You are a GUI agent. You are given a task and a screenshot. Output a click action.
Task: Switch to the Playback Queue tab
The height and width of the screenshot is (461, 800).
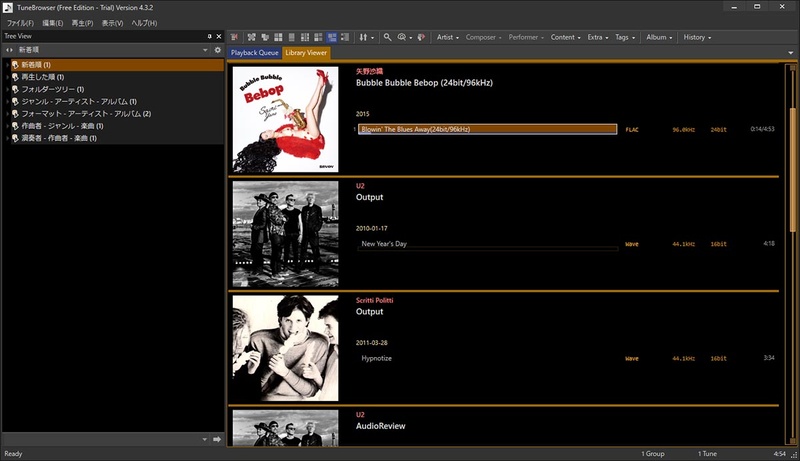(x=254, y=53)
